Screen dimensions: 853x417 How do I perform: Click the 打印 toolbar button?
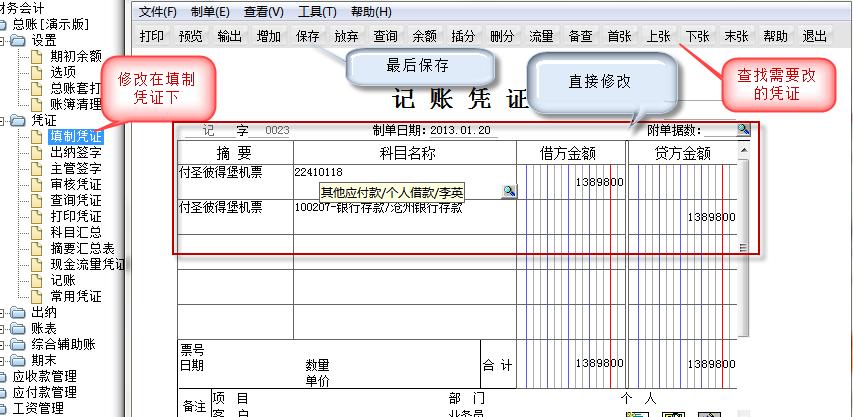click(152, 36)
